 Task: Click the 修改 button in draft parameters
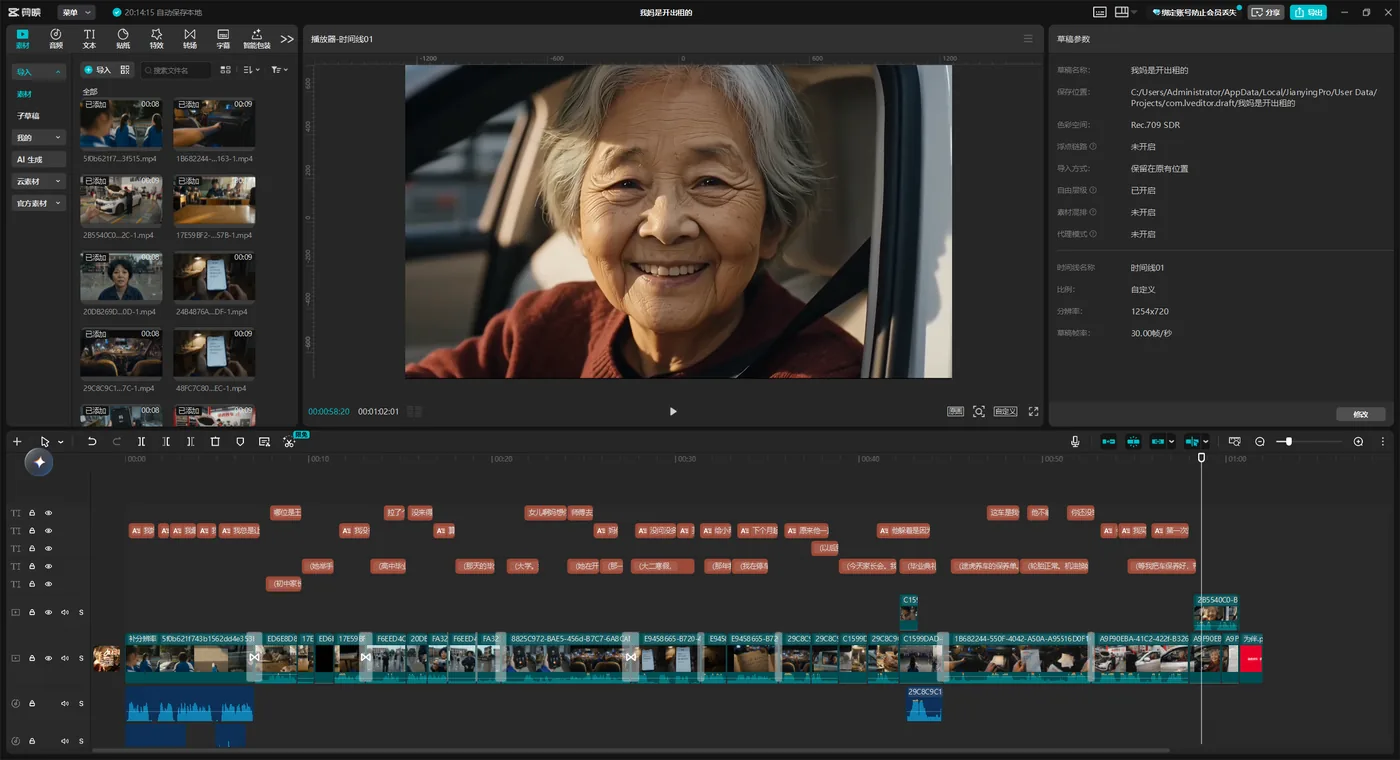click(x=1361, y=414)
